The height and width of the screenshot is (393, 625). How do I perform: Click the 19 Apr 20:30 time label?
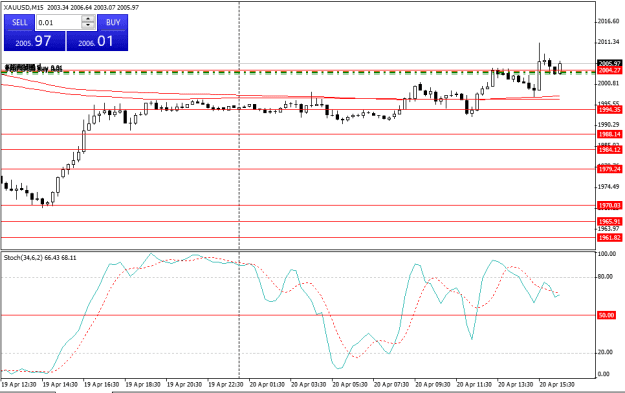[184, 385]
